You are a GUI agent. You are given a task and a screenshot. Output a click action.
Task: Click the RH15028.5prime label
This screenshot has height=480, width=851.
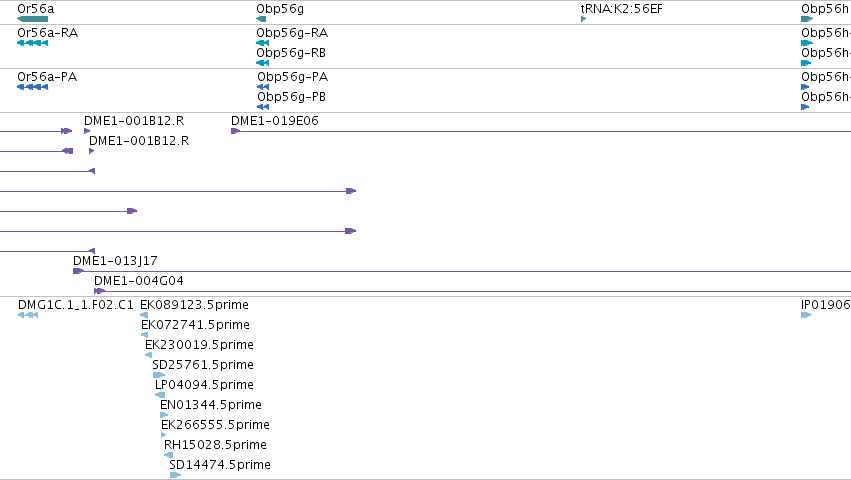click(215, 445)
